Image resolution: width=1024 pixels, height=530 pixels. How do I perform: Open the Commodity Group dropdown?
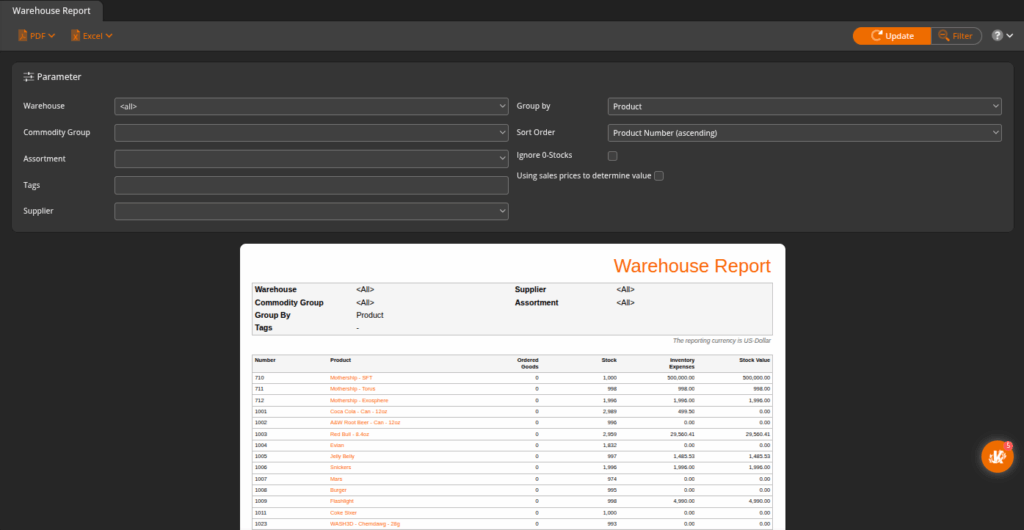[311, 132]
